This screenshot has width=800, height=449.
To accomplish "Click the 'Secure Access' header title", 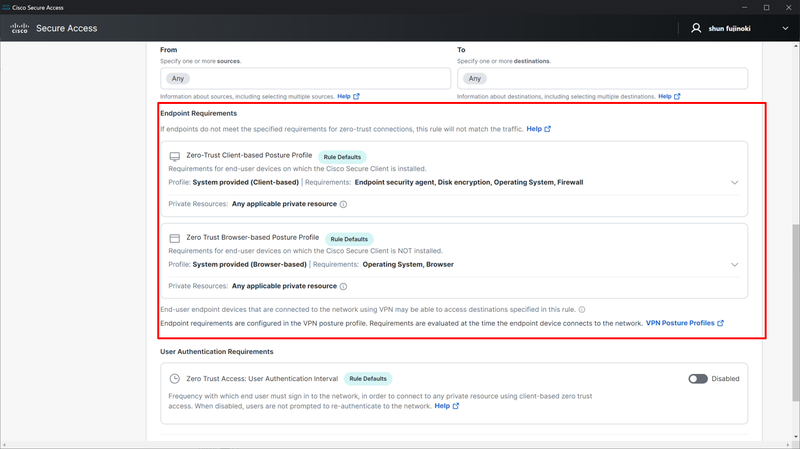I will pos(66,29).
